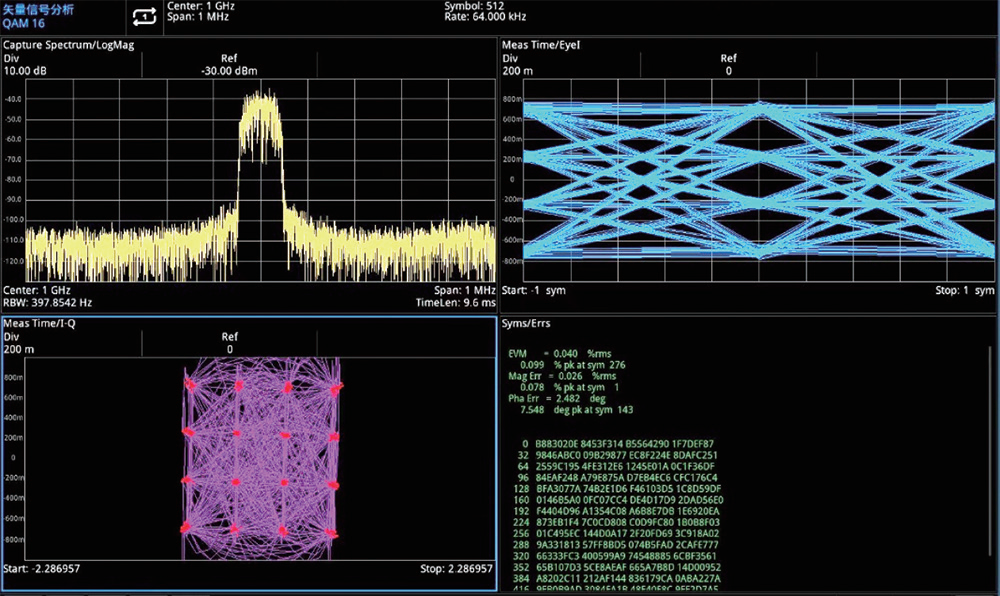
Task: Select the Meas Time/I-Q panel title
Action: [39, 323]
